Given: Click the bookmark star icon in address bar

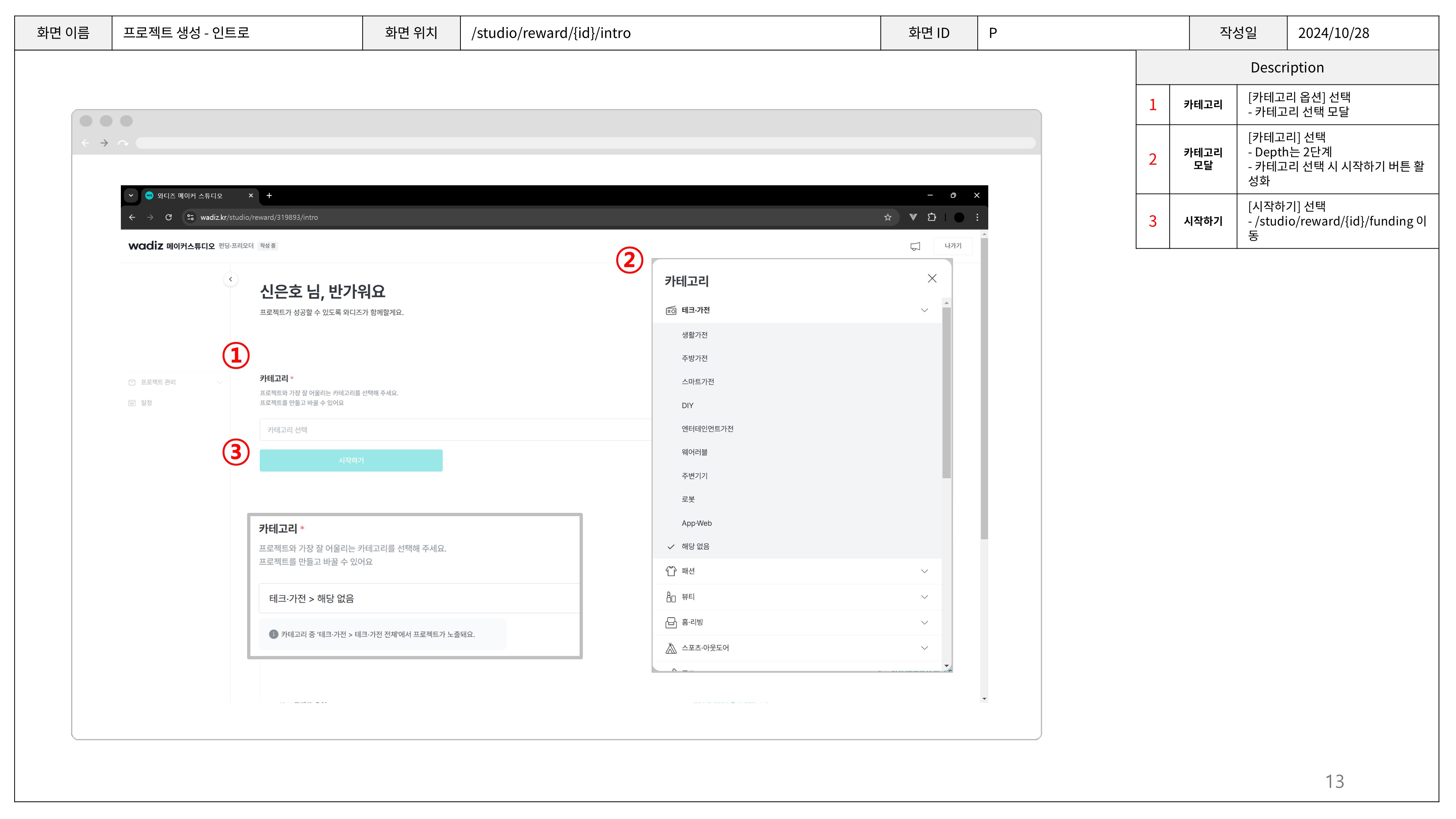Looking at the screenshot, I should (887, 217).
